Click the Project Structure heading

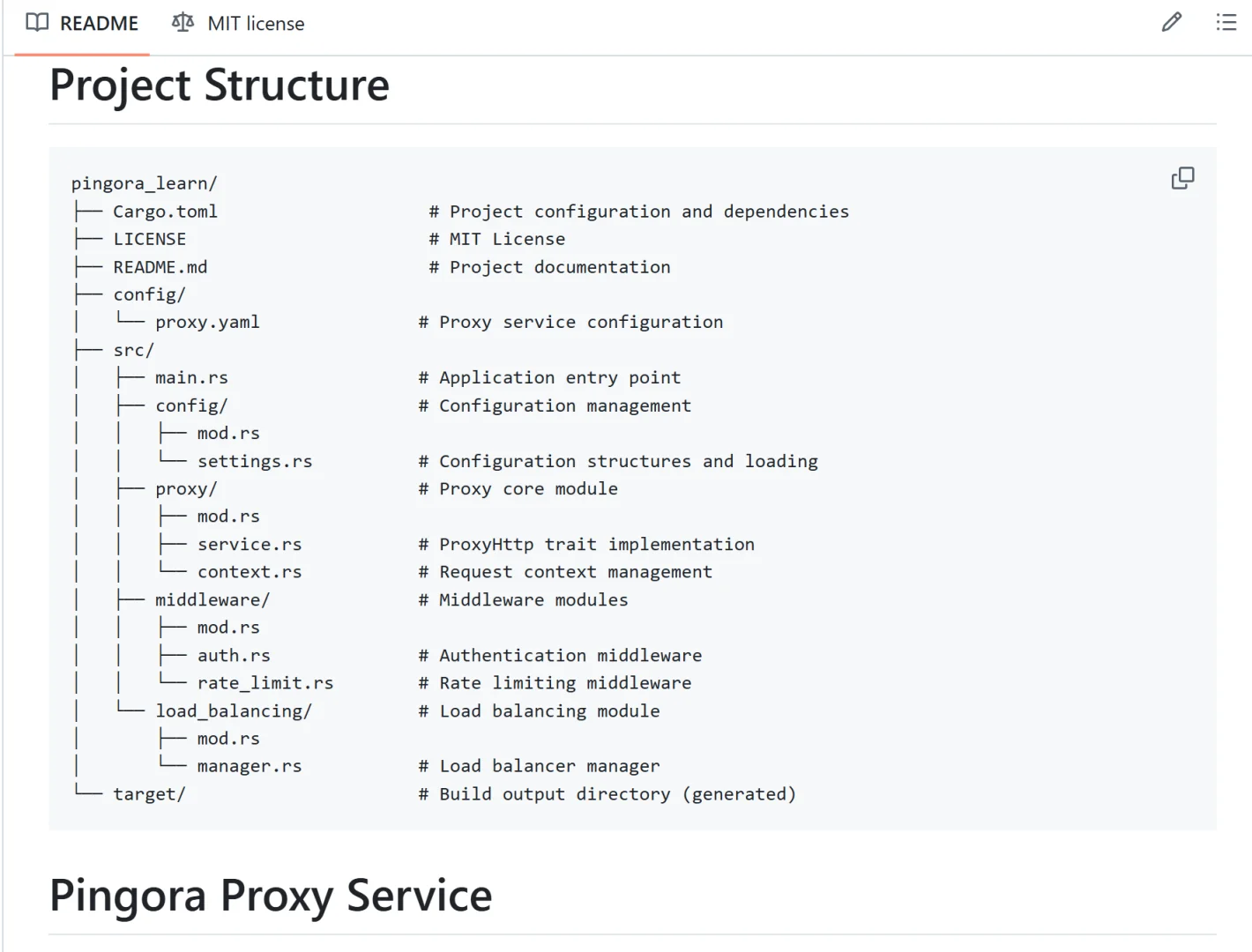(x=220, y=86)
